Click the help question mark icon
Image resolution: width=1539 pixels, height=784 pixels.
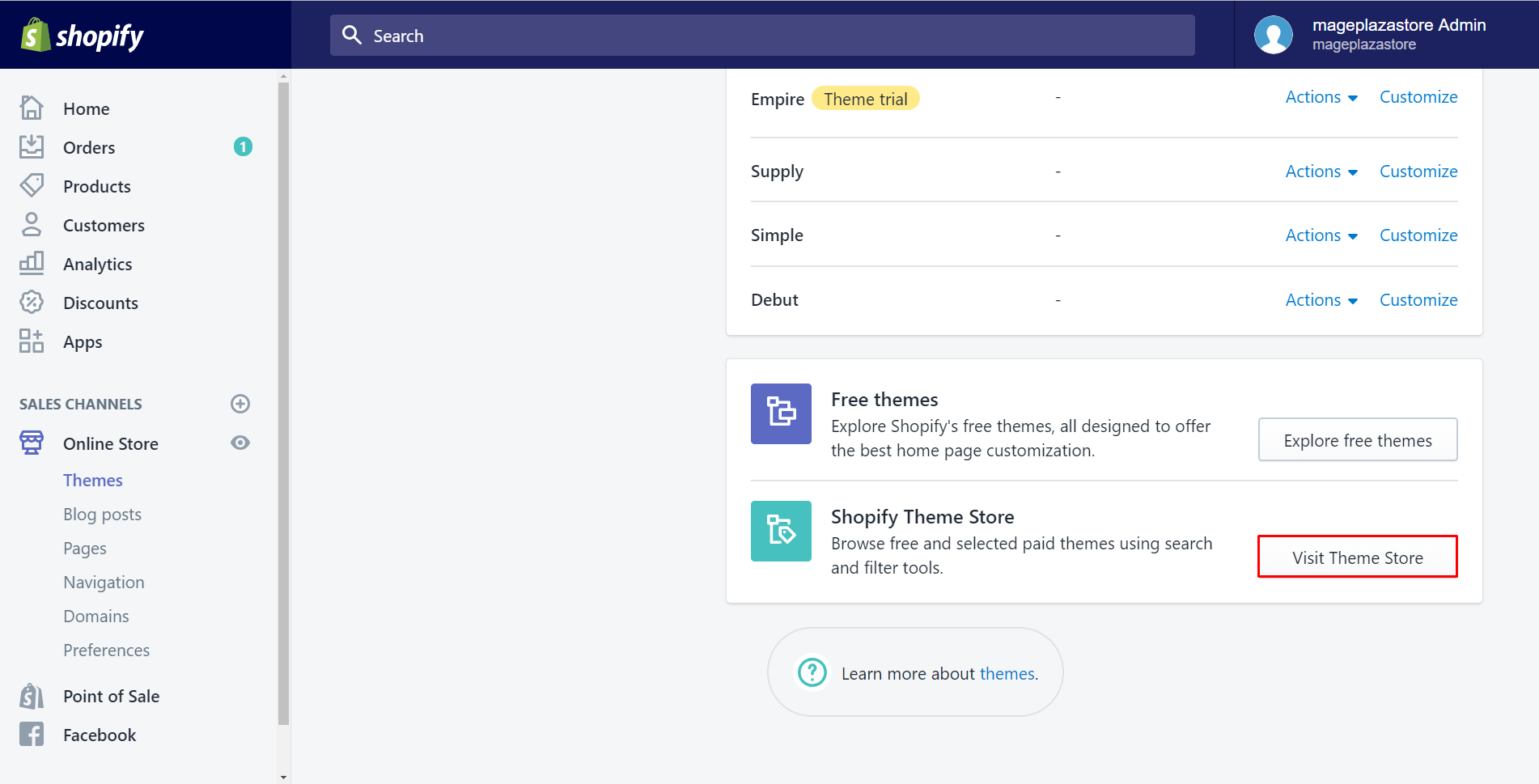(x=812, y=672)
